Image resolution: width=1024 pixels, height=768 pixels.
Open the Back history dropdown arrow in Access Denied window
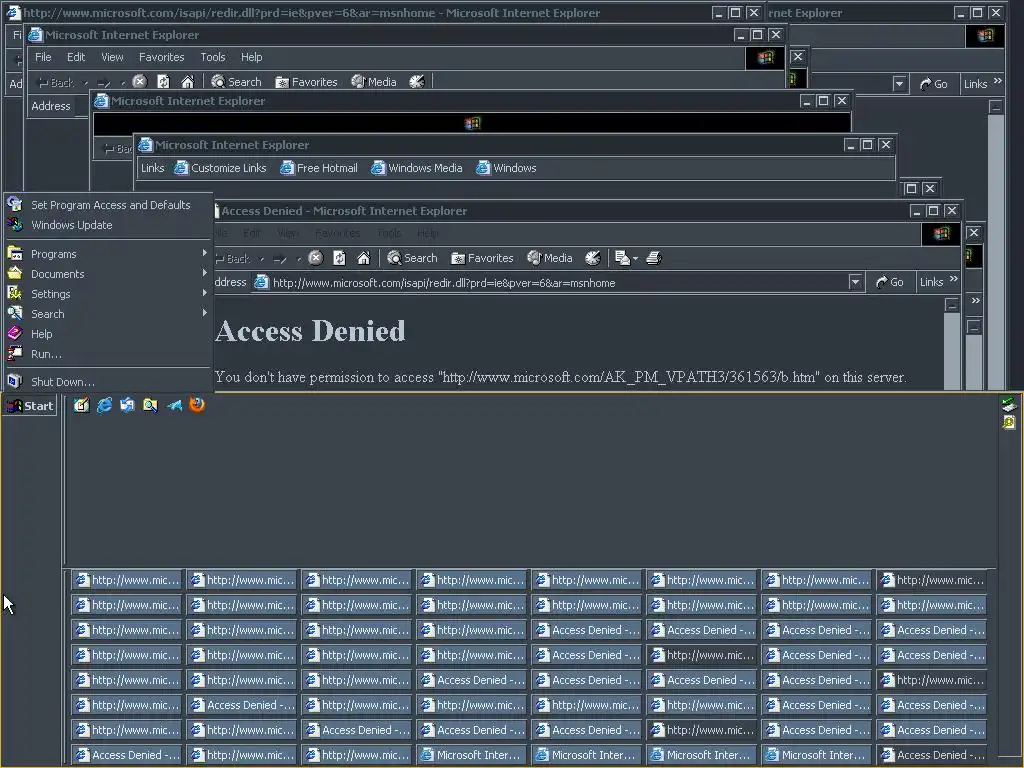[262, 259]
